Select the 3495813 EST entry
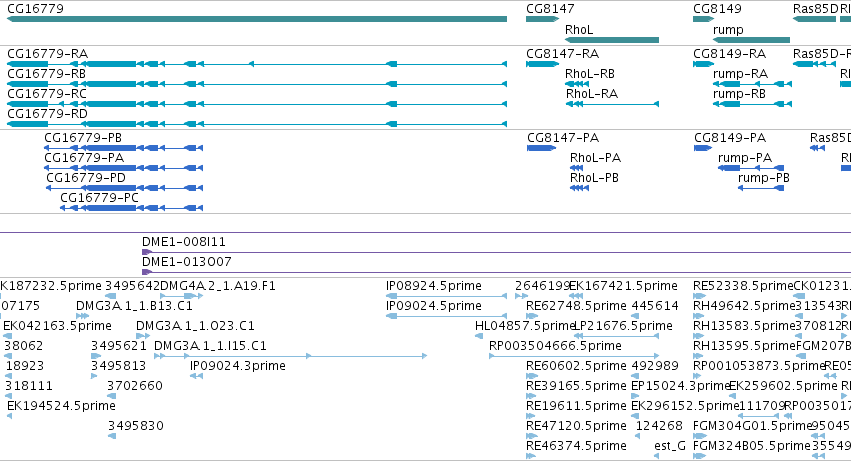Screen dimensions: 851x461 [x=94, y=376]
